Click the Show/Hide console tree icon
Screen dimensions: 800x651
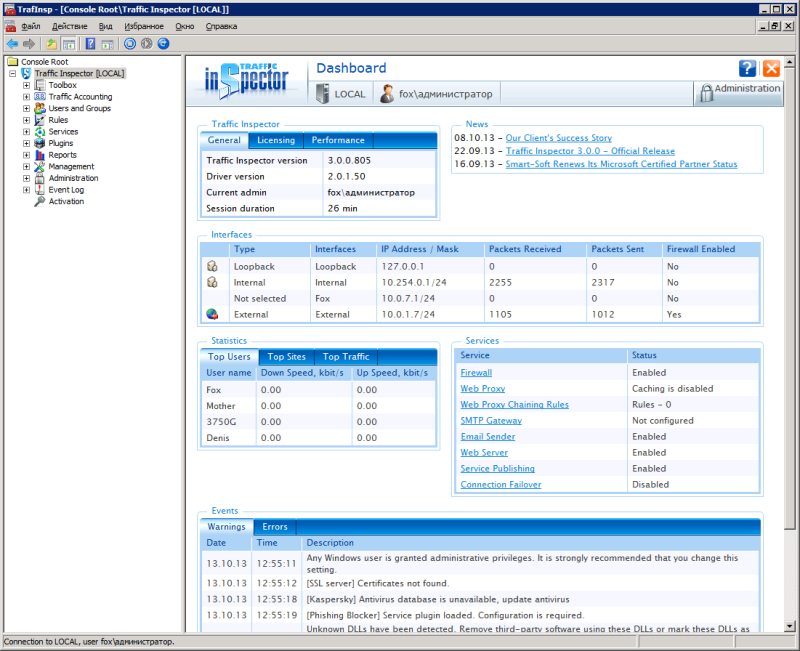coord(68,44)
